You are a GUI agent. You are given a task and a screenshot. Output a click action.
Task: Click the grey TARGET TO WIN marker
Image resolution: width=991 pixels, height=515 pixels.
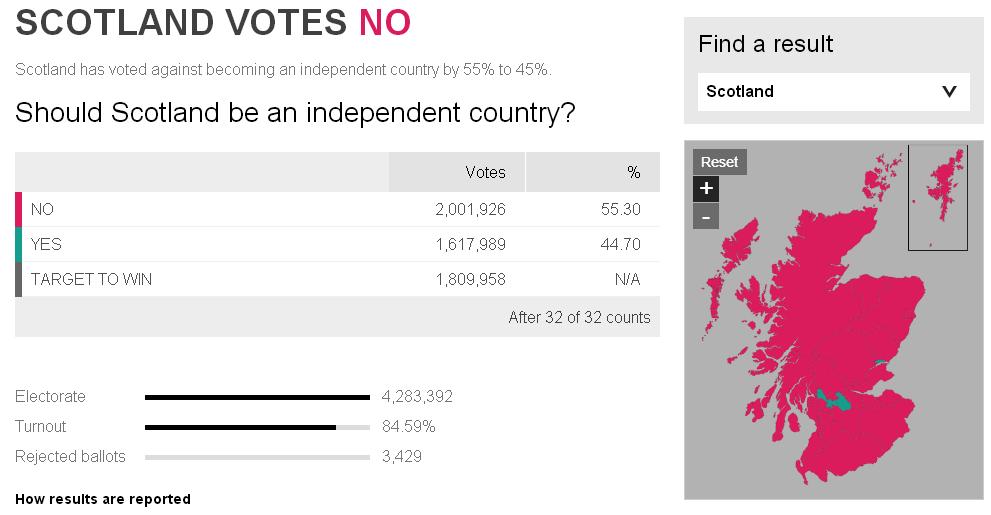pos(18,279)
